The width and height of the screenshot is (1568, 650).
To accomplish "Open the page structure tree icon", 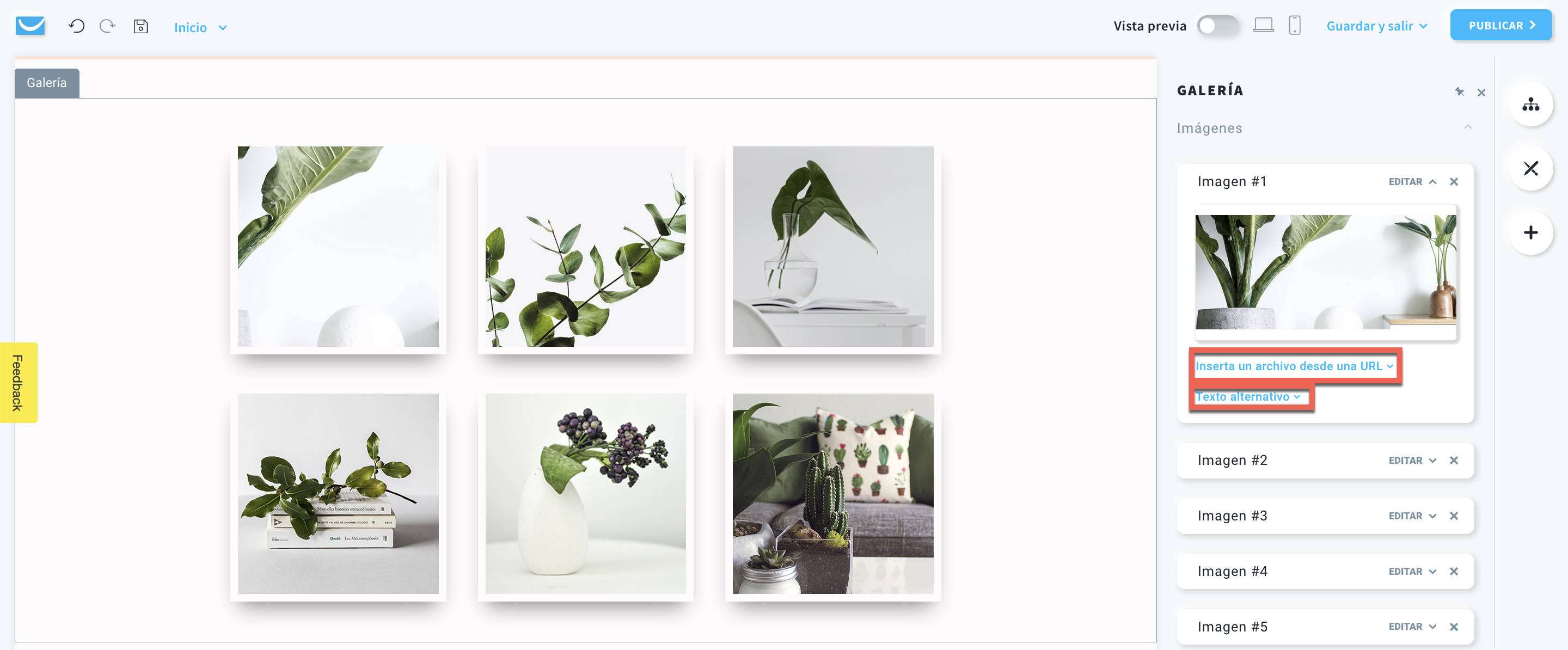I will pyautogui.click(x=1530, y=105).
